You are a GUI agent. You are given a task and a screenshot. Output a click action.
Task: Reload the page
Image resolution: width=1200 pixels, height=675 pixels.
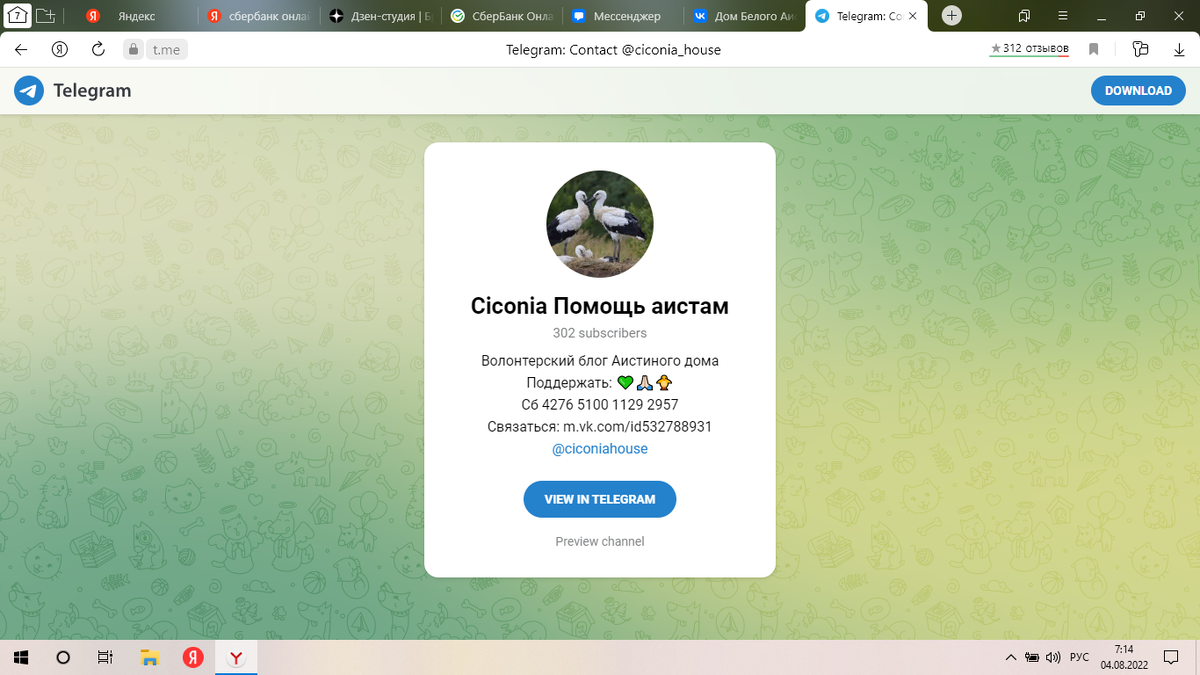point(98,49)
